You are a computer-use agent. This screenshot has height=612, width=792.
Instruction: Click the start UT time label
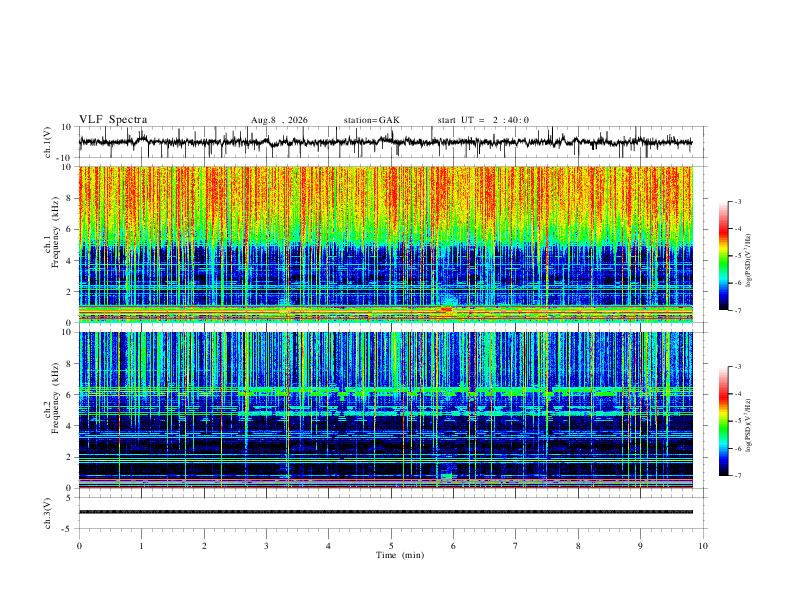(483, 120)
